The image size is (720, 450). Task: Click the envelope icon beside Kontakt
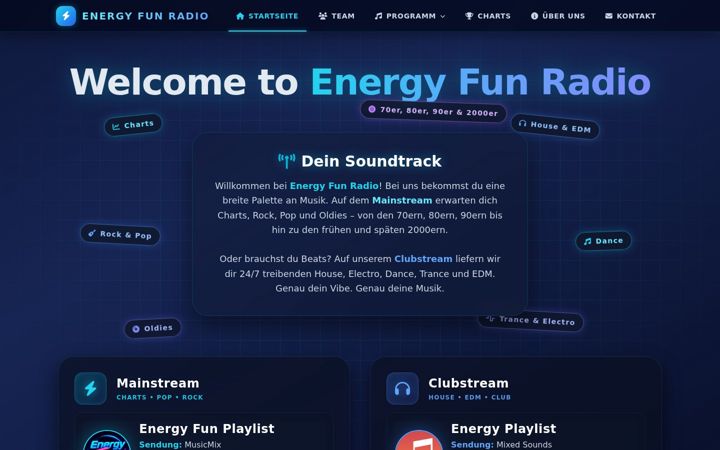pyautogui.click(x=609, y=16)
